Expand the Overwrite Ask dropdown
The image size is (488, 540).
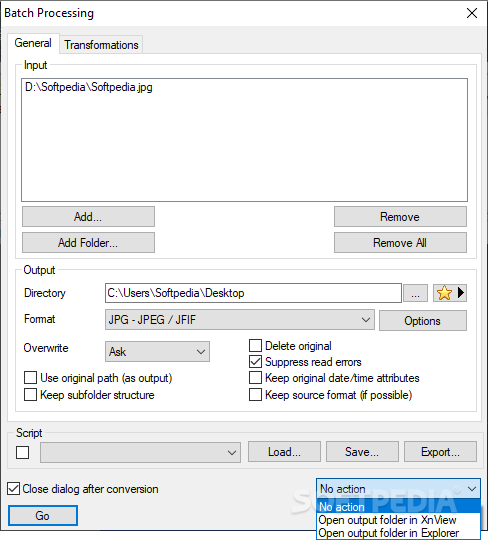[x=157, y=352]
